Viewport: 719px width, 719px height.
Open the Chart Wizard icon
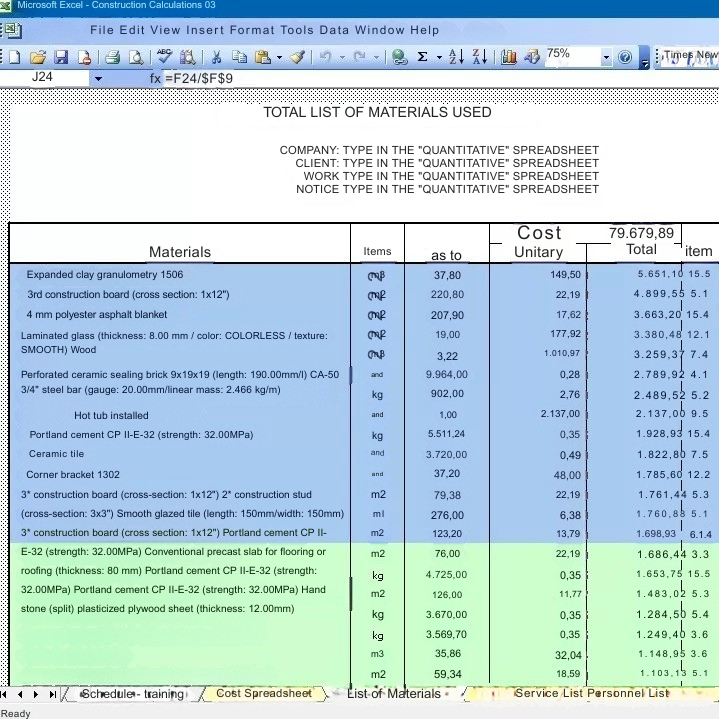[x=509, y=57]
